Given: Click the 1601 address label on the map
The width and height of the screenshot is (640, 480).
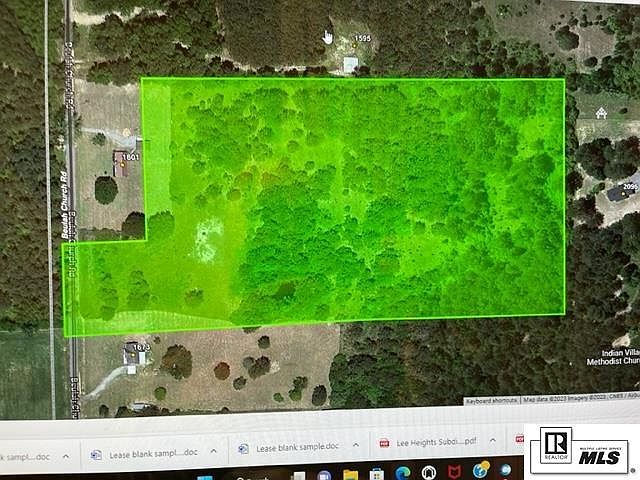Looking at the screenshot, I should [131, 157].
